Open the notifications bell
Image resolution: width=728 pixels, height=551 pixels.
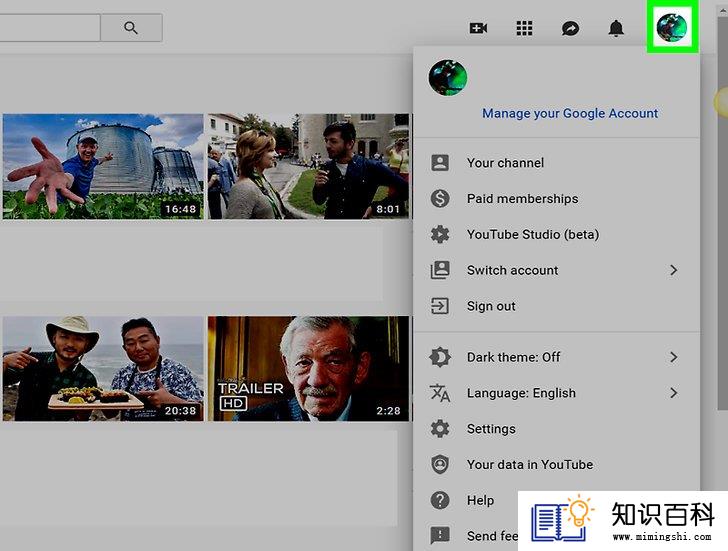pyautogui.click(x=616, y=28)
